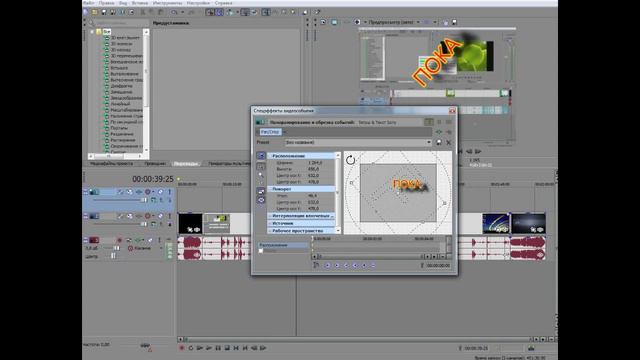Click the Sync Cursor icon in Pan/Crop
The width and height of the screenshot is (640, 360).
point(316,265)
